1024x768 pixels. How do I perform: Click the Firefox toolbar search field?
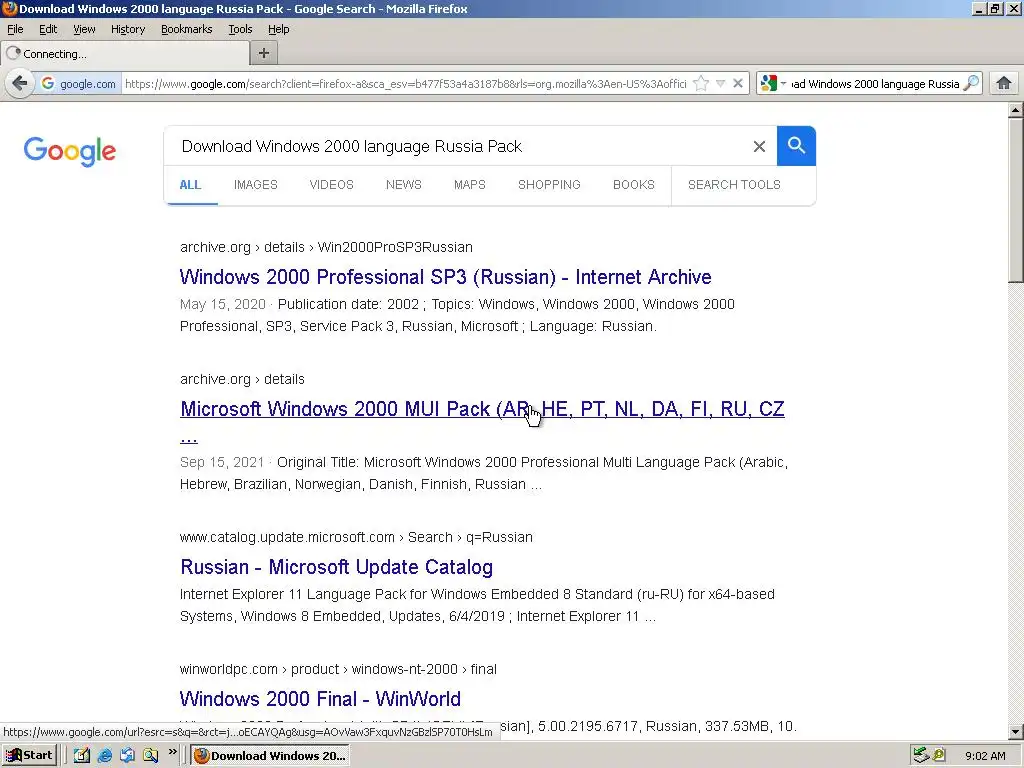pyautogui.click(x=875, y=84)
